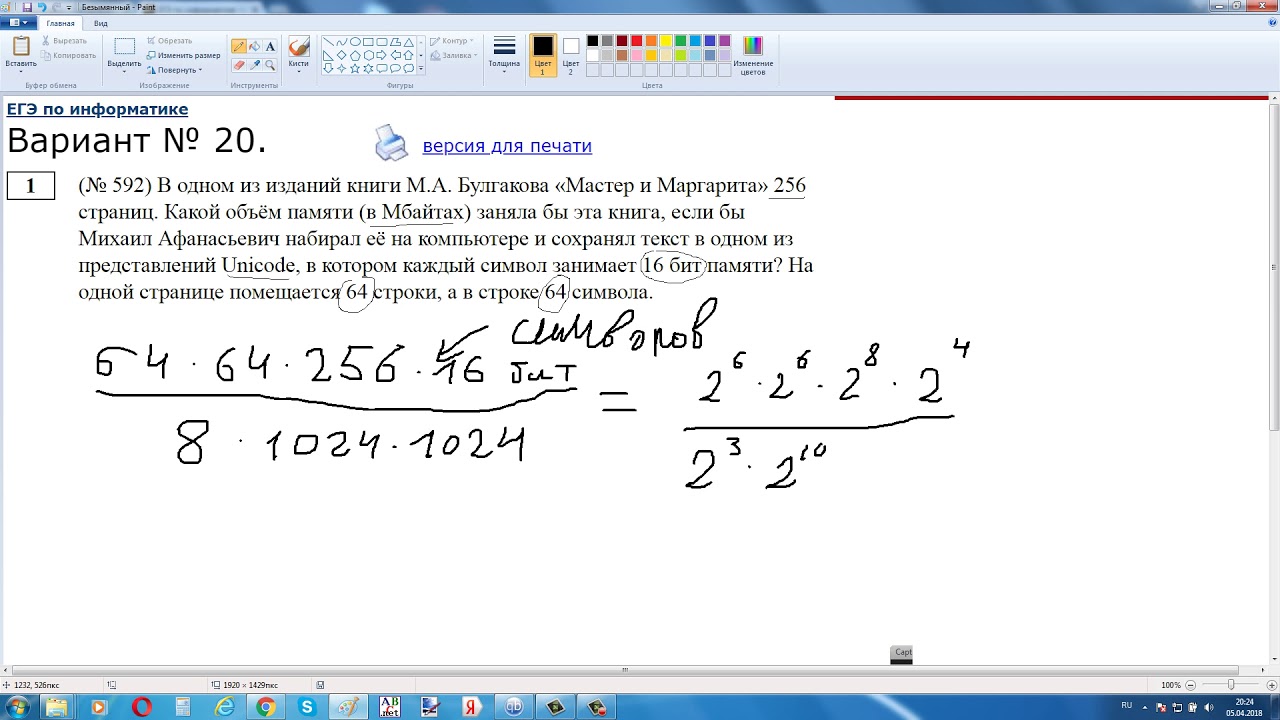This screenshot has width=1280, height=720.
Task: Click the Вставить paste clipboard icon
Action: coord(21,46)
